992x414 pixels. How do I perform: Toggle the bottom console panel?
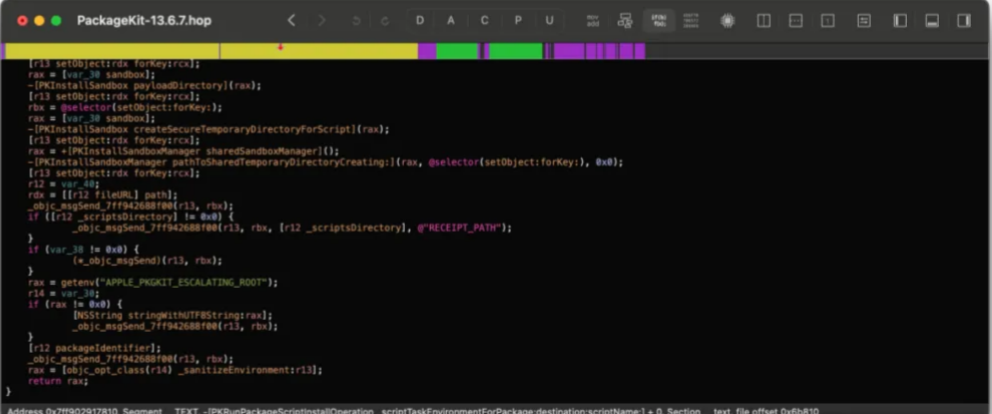click(932, 21)
